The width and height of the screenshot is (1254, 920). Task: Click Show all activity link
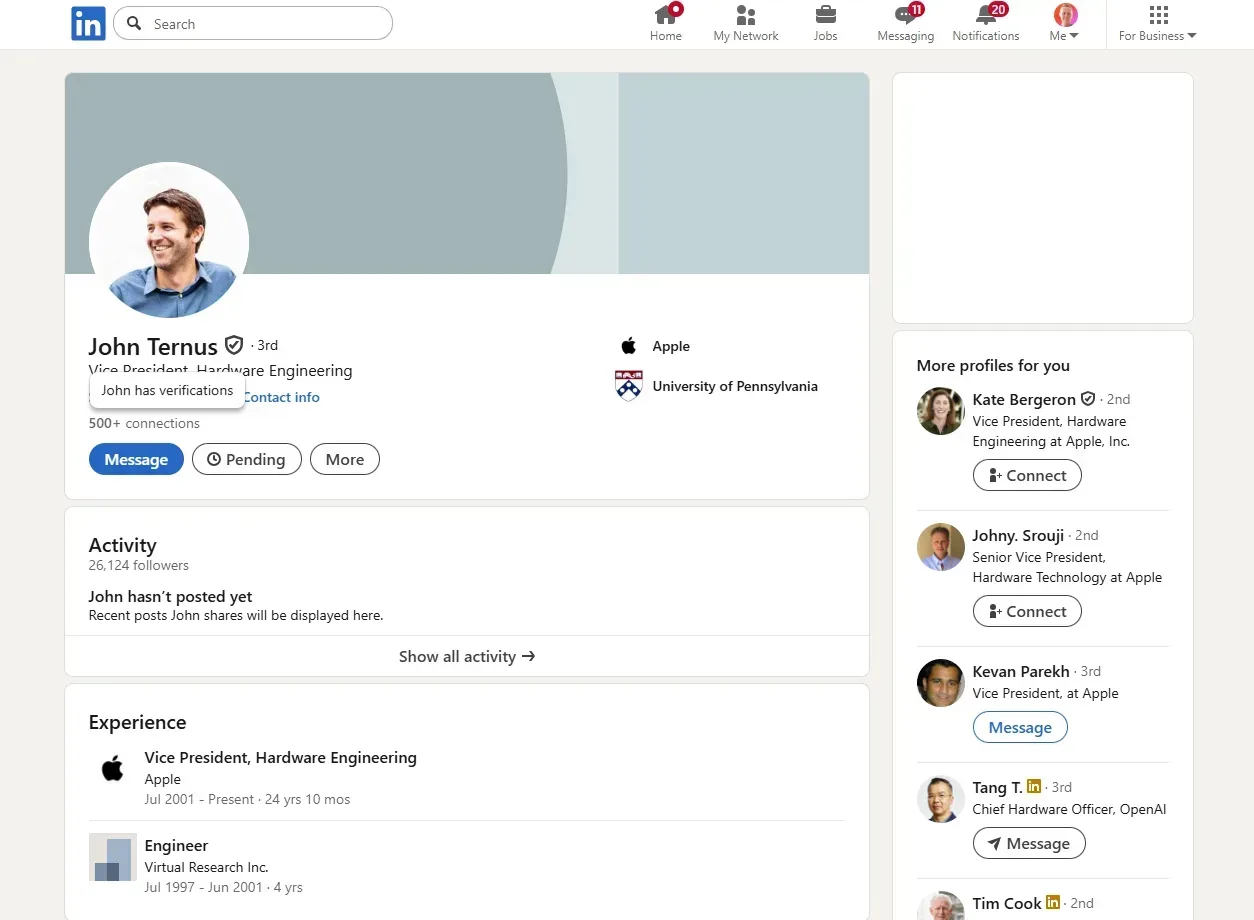pos(467,657)
